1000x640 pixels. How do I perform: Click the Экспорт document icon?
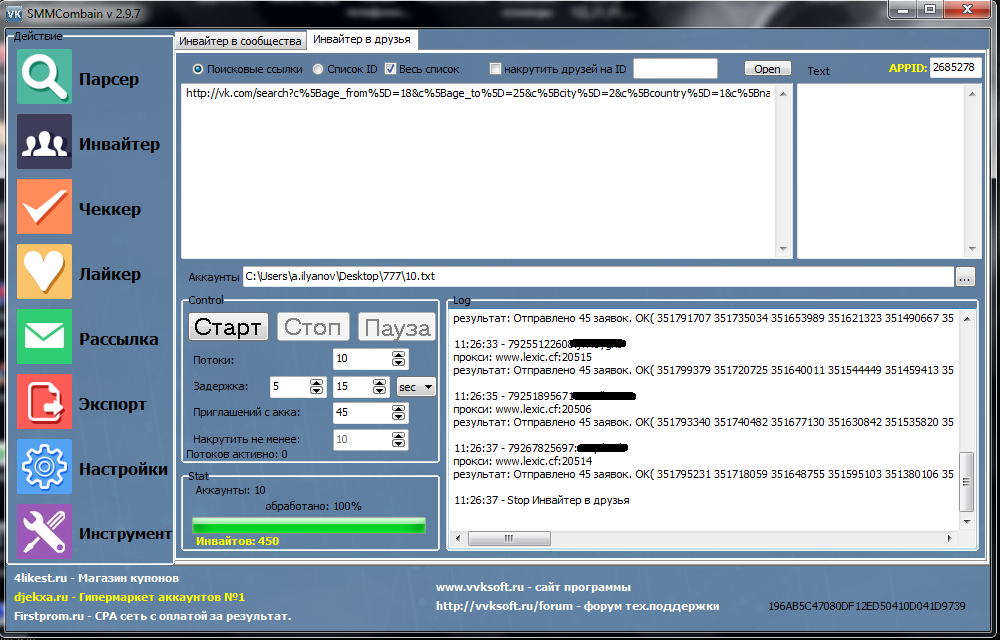[x=44, y=403]
